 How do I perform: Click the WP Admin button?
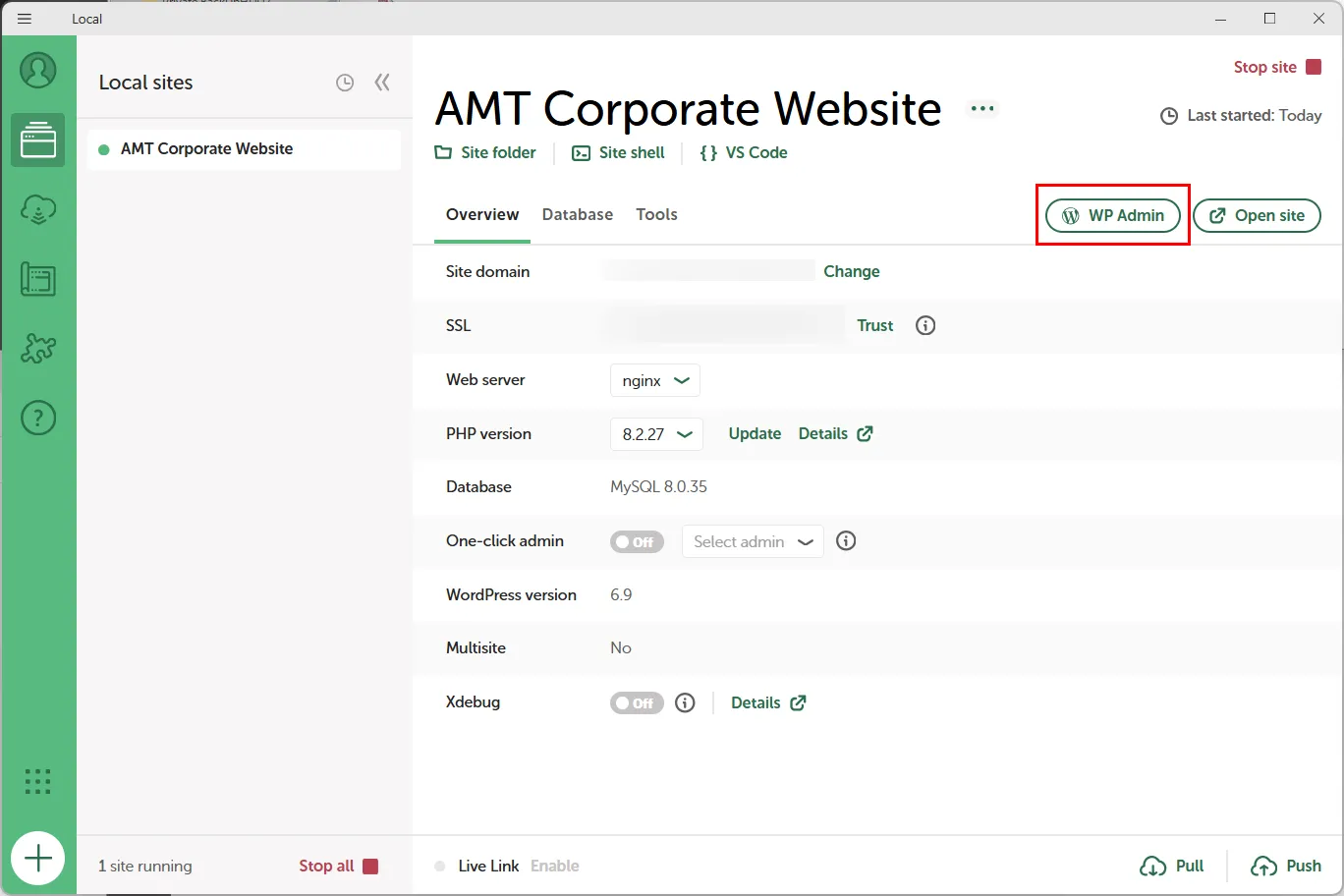point(1113,215)
